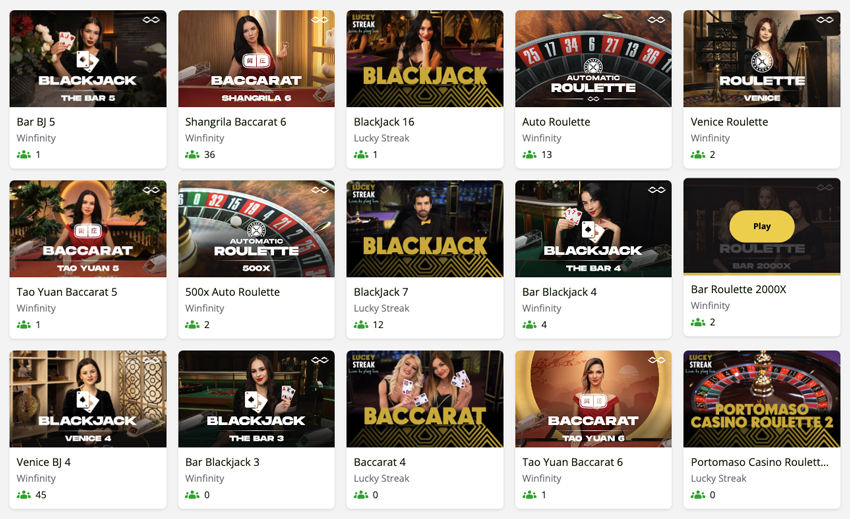Click players icon under Shangrila Baccarat 6
The image size is (850, 519).
192,155
